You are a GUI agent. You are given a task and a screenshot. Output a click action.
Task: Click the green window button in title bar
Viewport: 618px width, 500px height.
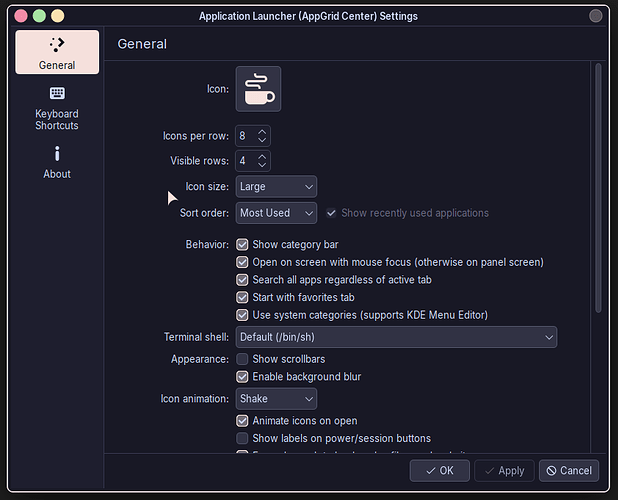point(40,16)
